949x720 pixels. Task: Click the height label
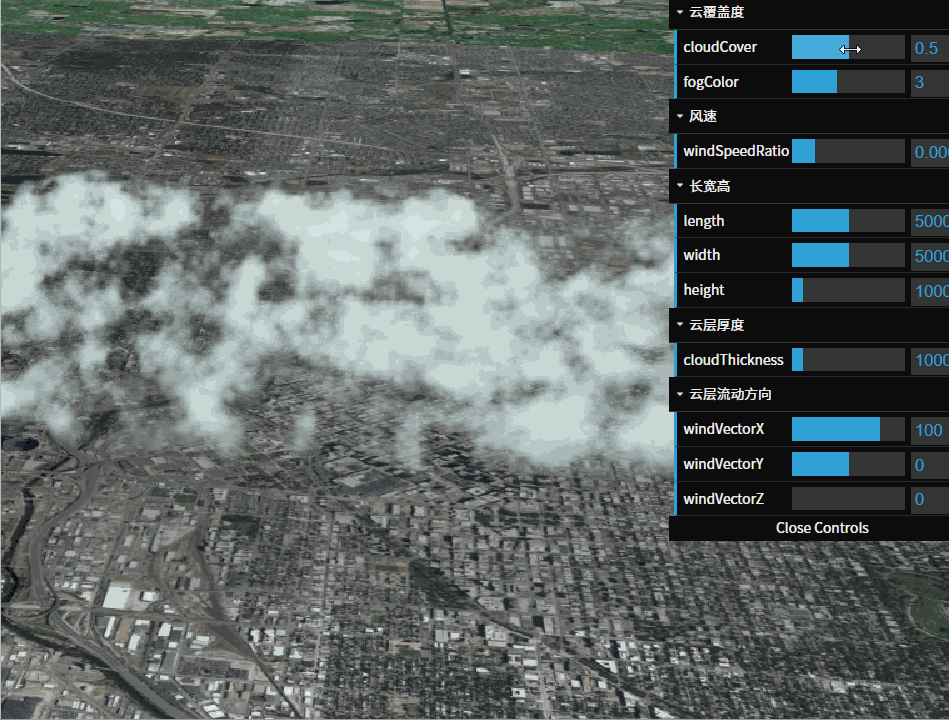click(x=703, y=290)
